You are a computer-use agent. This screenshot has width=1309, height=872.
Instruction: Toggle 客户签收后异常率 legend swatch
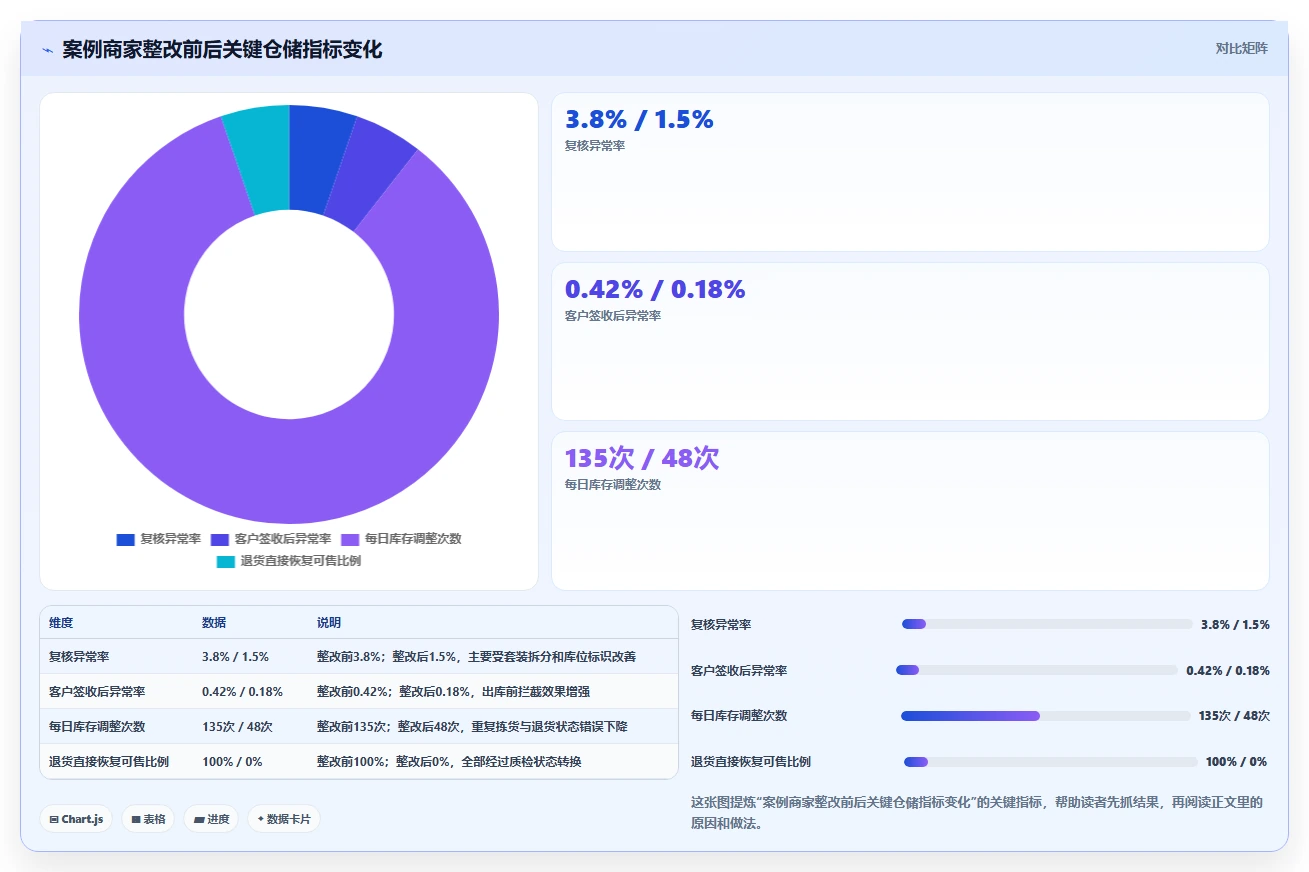220,539
